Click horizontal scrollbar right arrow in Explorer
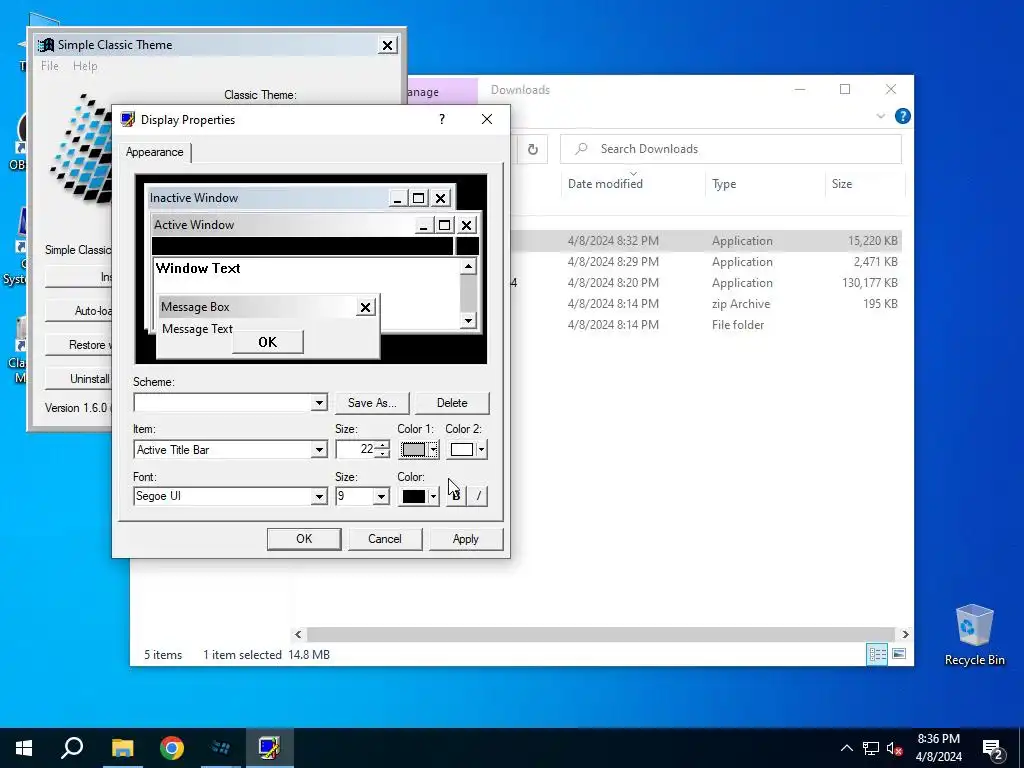This screenshot has width=1024, height=768. point(905,634)
